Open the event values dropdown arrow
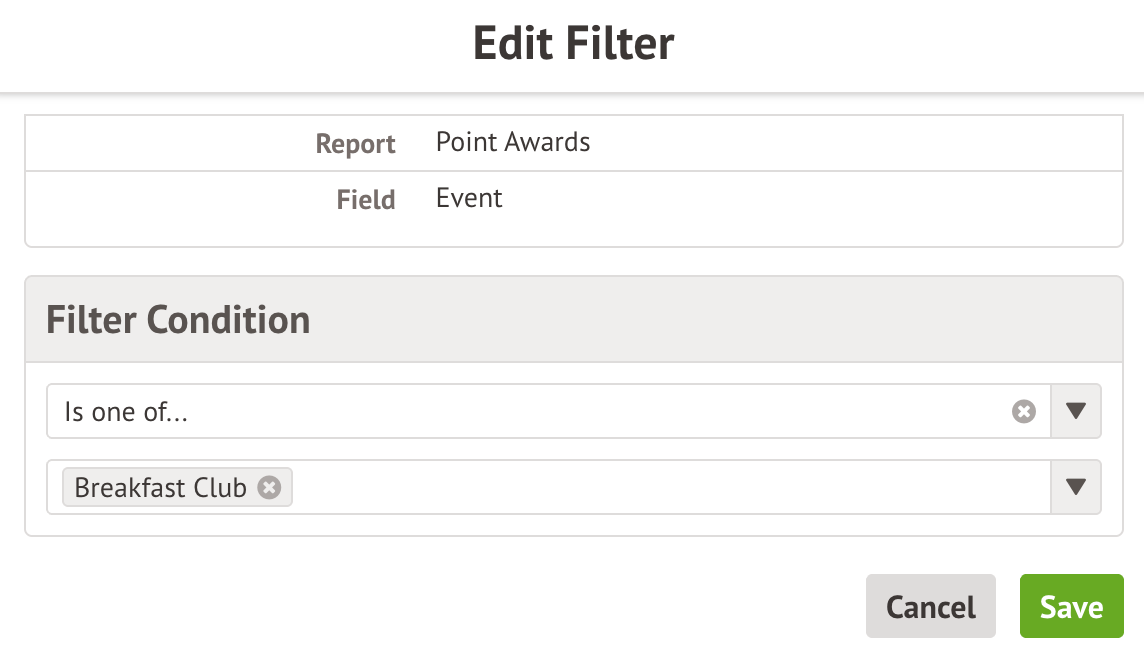This screenshot has height=652, width=1144. click(1076, 487)
